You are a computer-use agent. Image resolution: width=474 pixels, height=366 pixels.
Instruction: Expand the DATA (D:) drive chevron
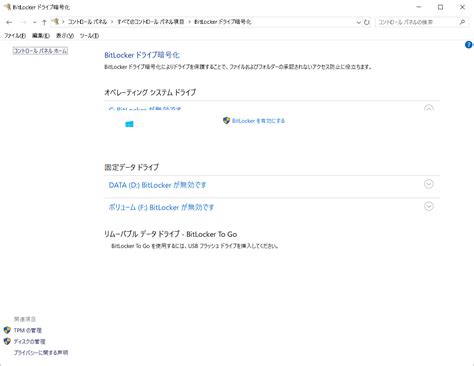tap(429, 184)
